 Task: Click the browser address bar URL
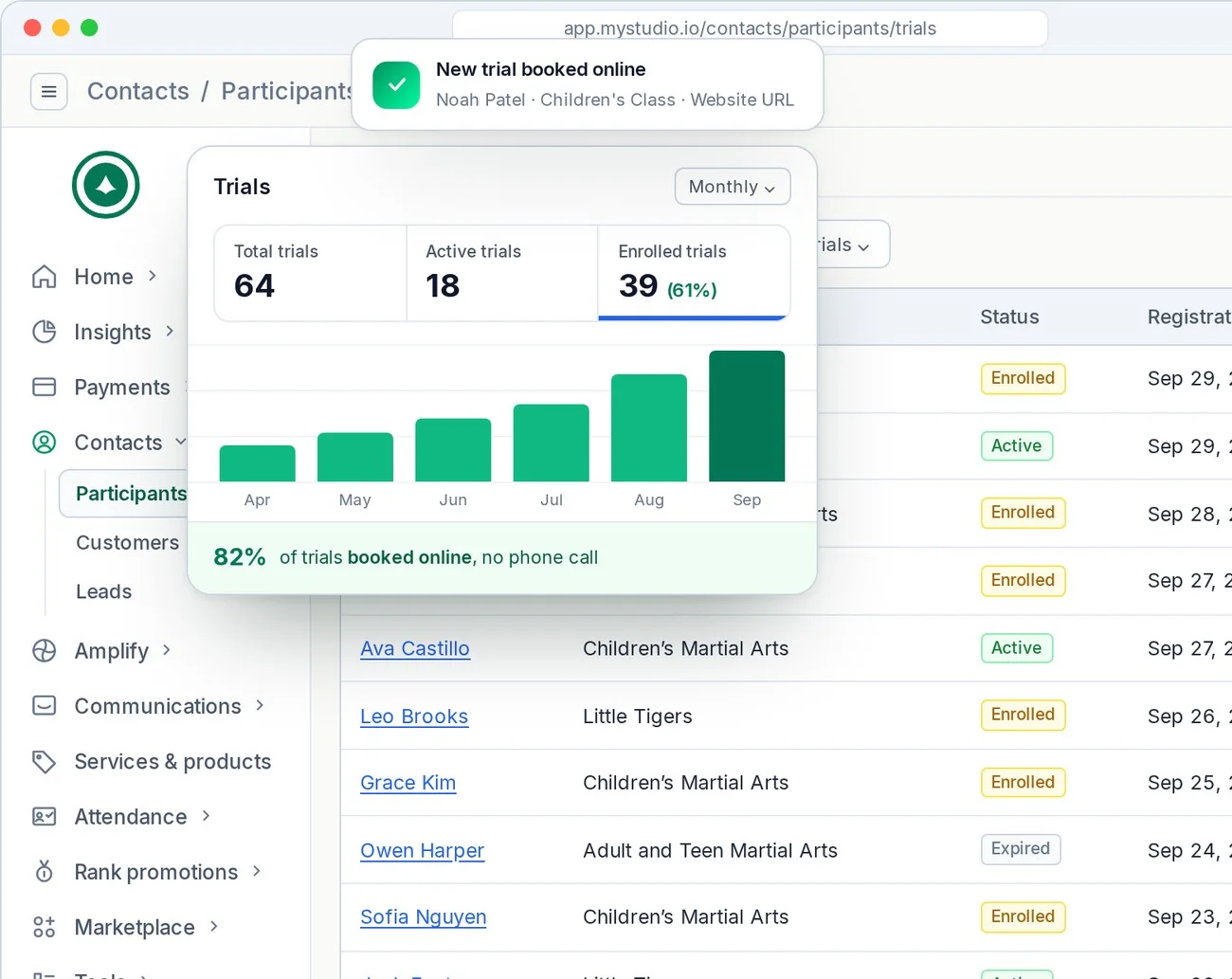(x=750, y=28)
